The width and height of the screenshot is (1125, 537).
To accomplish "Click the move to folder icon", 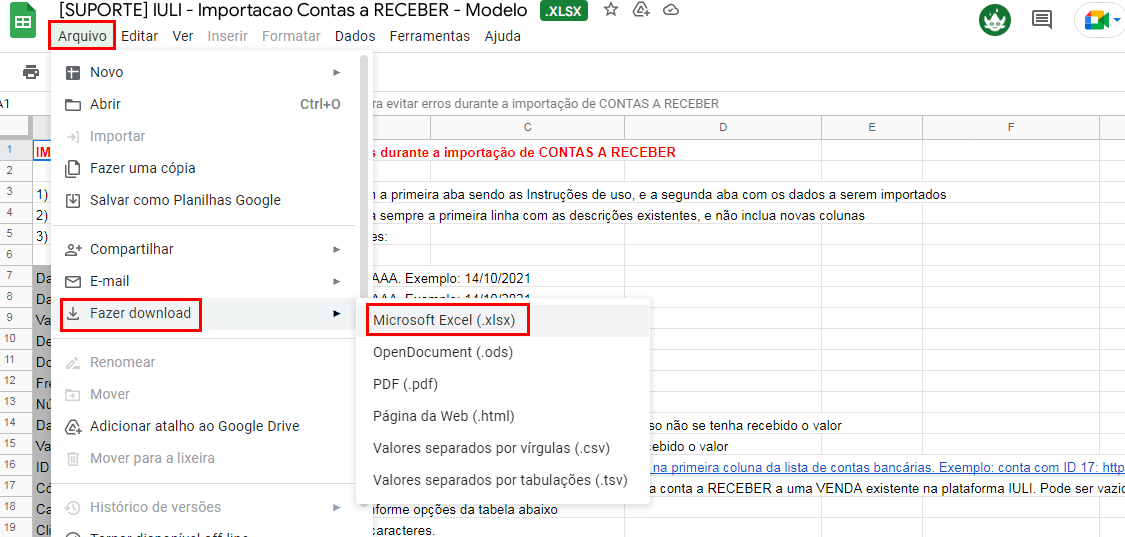I will (641, 10).
